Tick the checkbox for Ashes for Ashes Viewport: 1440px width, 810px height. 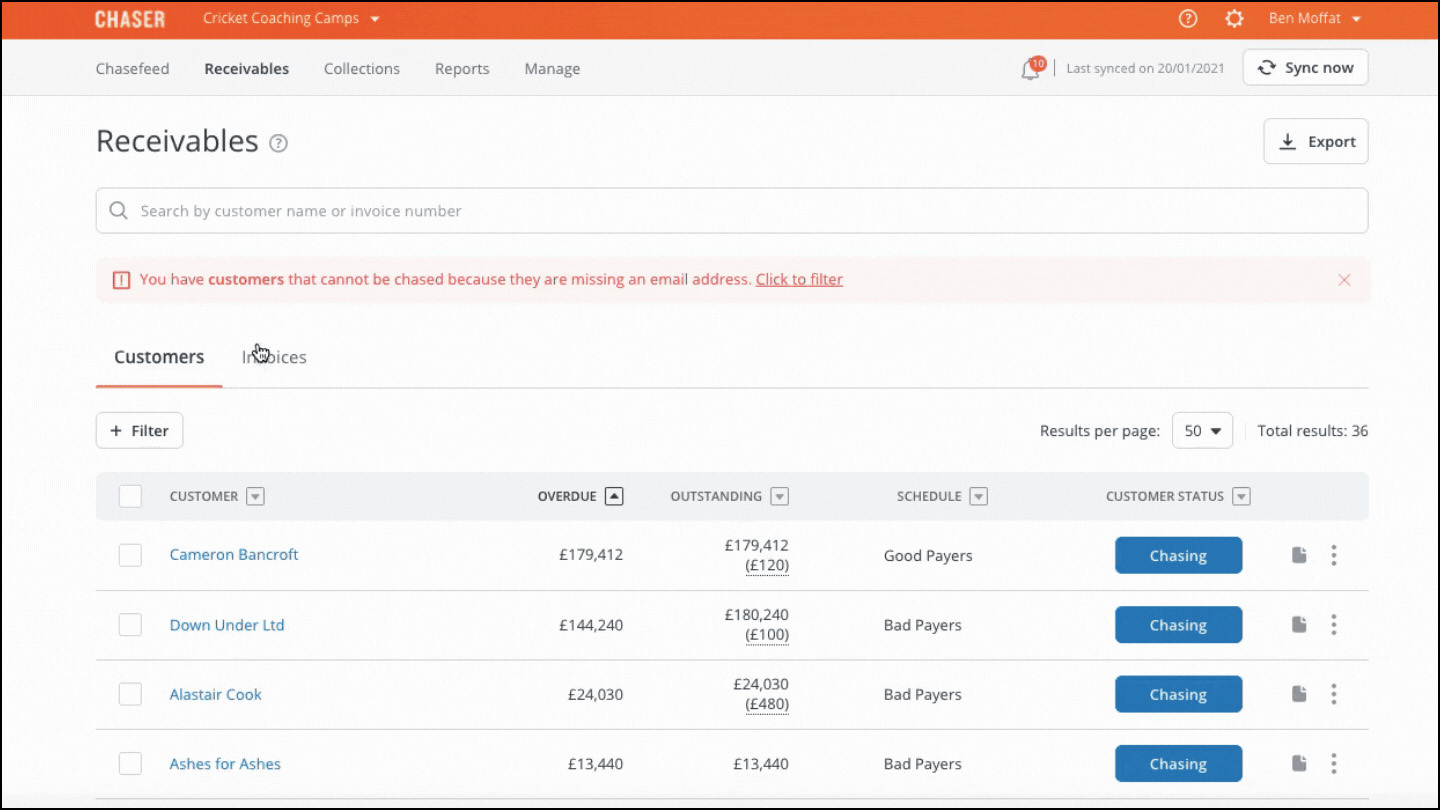130,764
